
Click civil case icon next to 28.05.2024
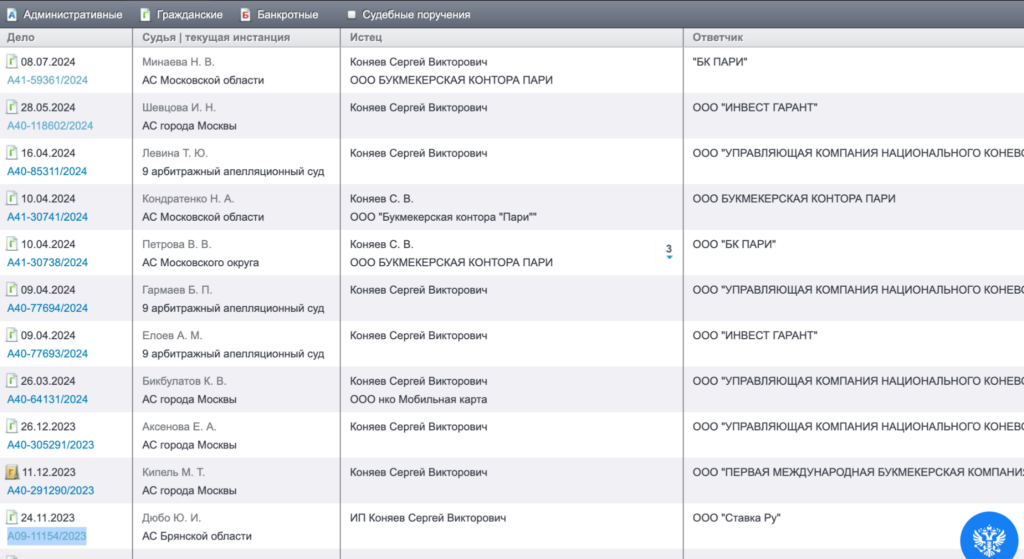point(12,107)
